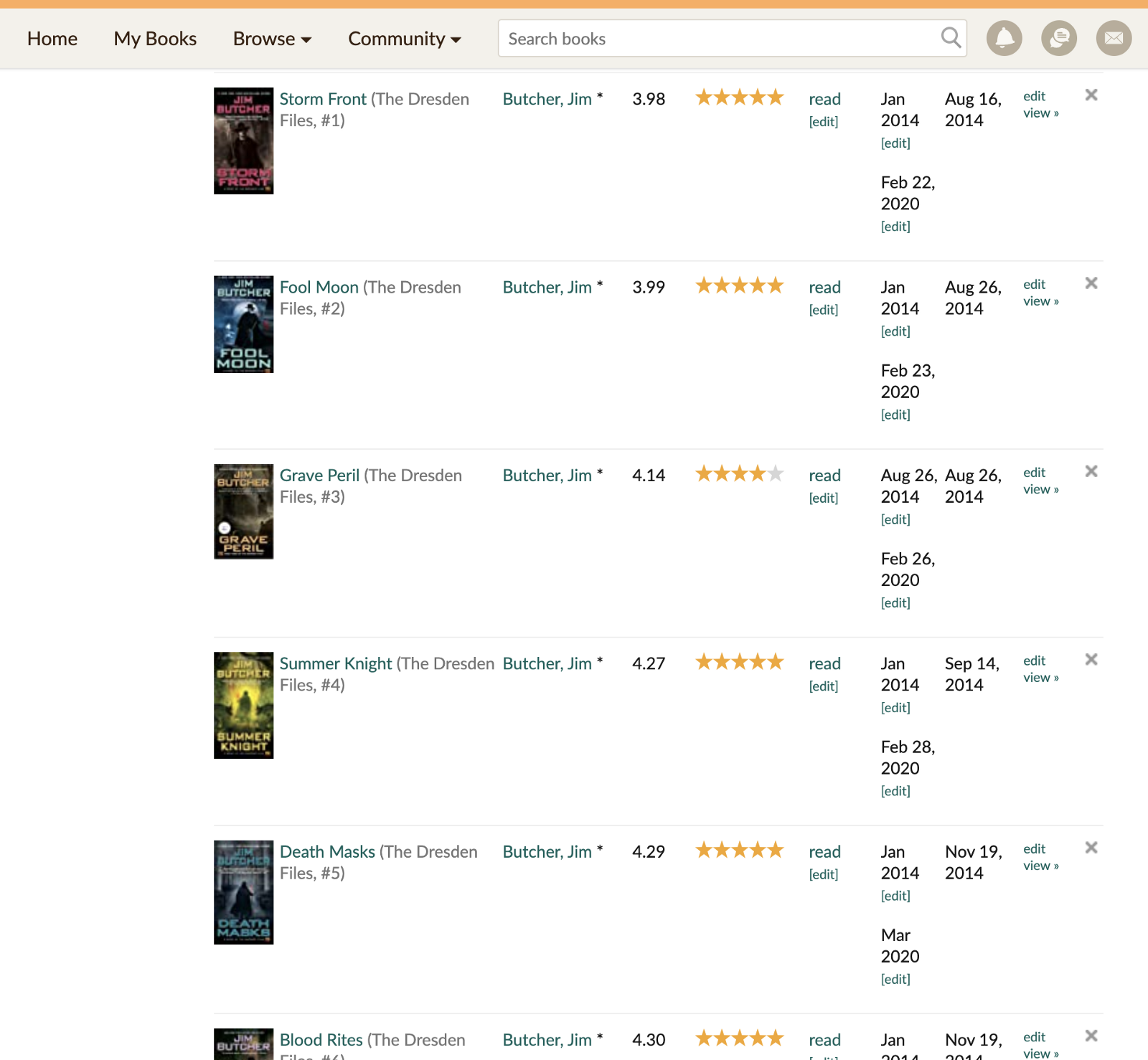This screenshot has width=1148, height=1060.
Task: Remove Storm Front from shelf
Action: pyautogui.click(x=1091, y=95)
